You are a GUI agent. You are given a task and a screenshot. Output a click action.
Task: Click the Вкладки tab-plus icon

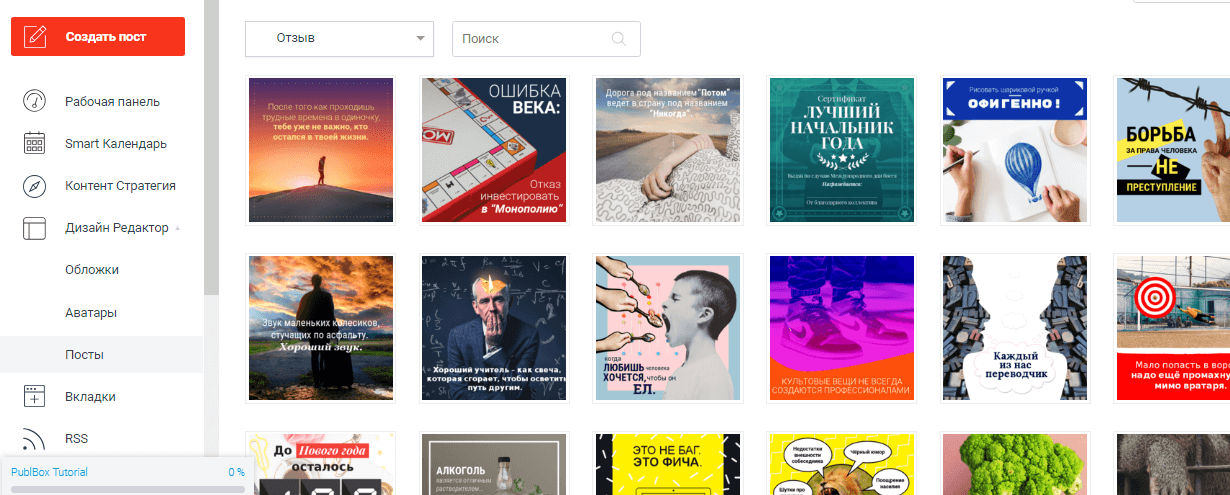[x=35, y=396]
